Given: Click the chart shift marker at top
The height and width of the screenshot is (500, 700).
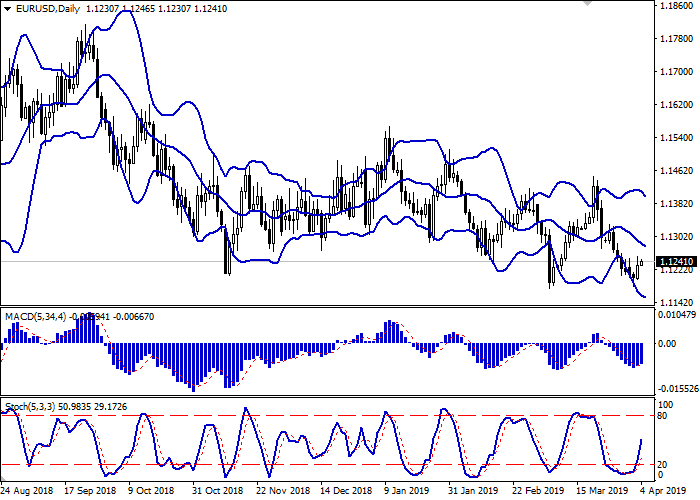Looking at the screenshot, I should click(588, 3).
